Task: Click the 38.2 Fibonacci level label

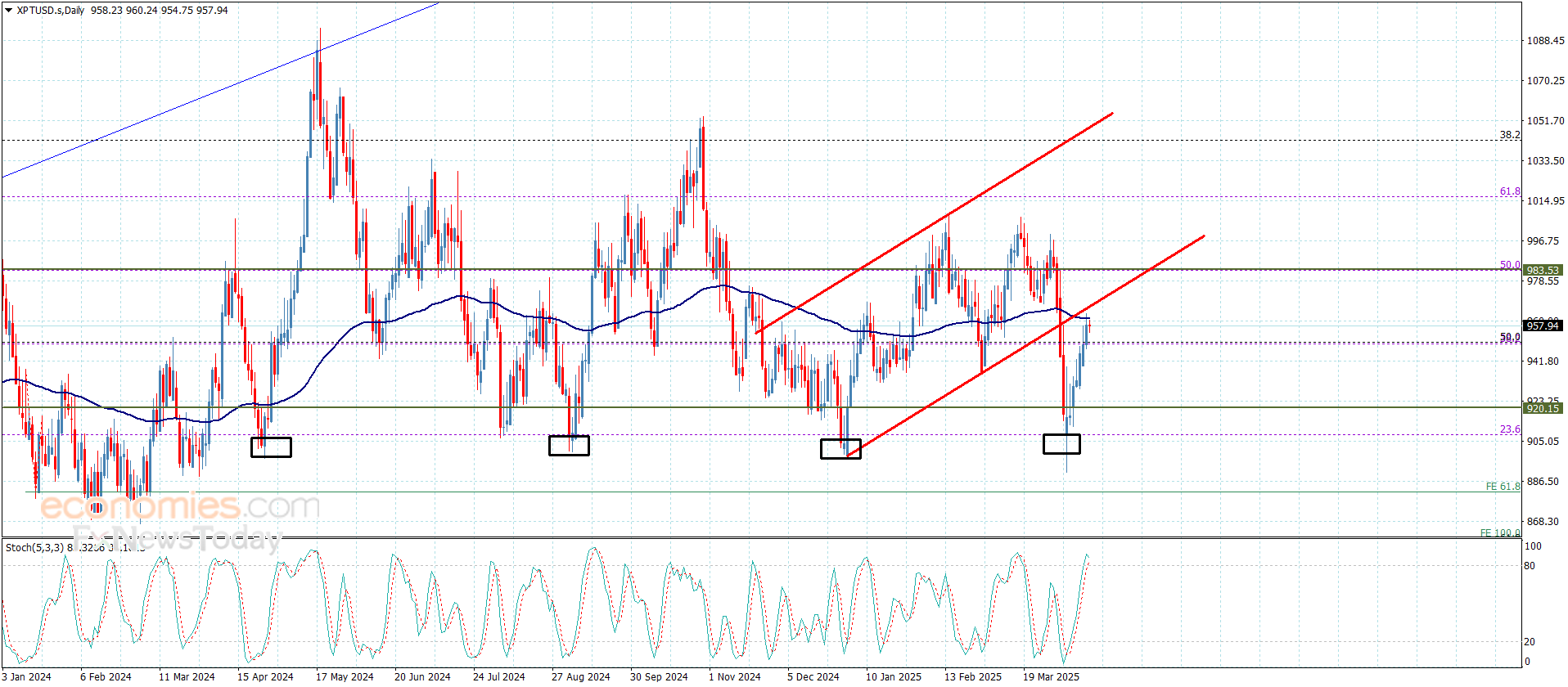Action: (1510, 135)
